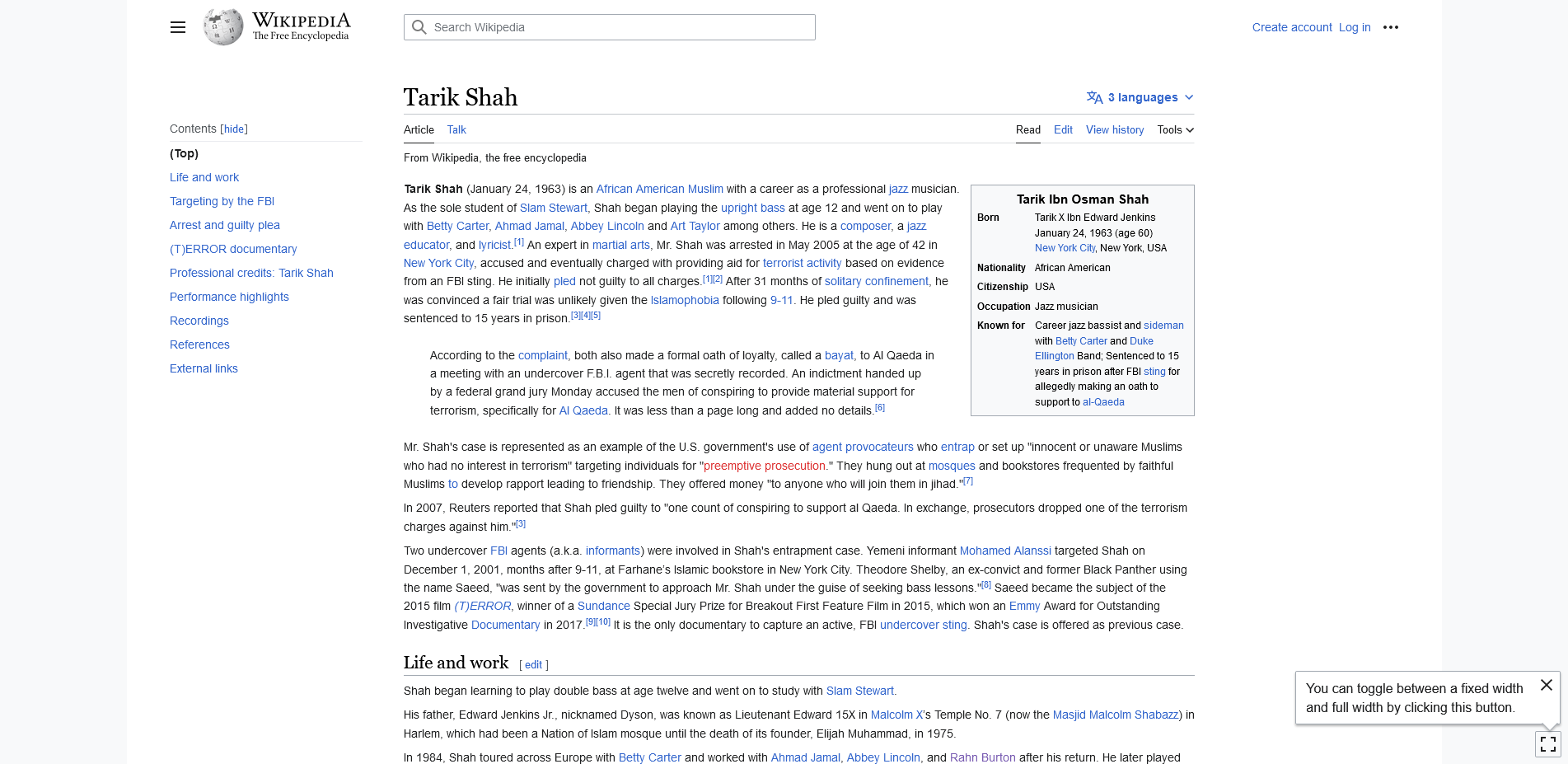Open the Tools dropdown menu
The width and height of the screenshot is (1568, 764).
pos(1175,129)
